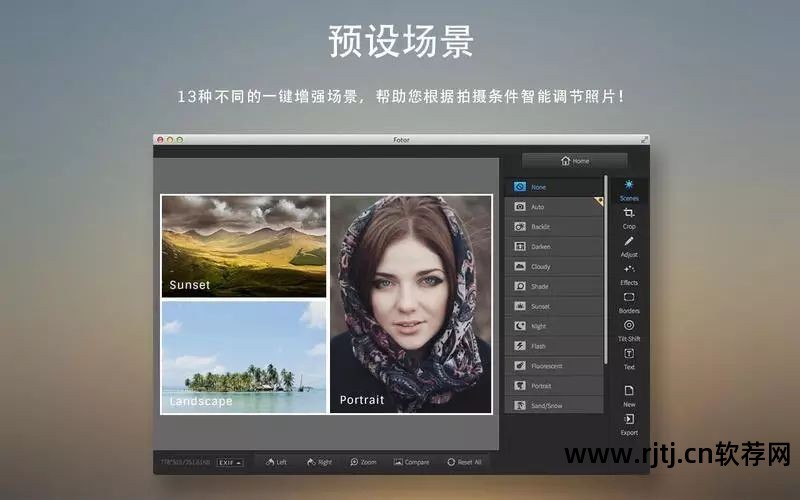Open the Adjust panel
The height and width of the screenshot is (500, 800).
tap(629, 247)
